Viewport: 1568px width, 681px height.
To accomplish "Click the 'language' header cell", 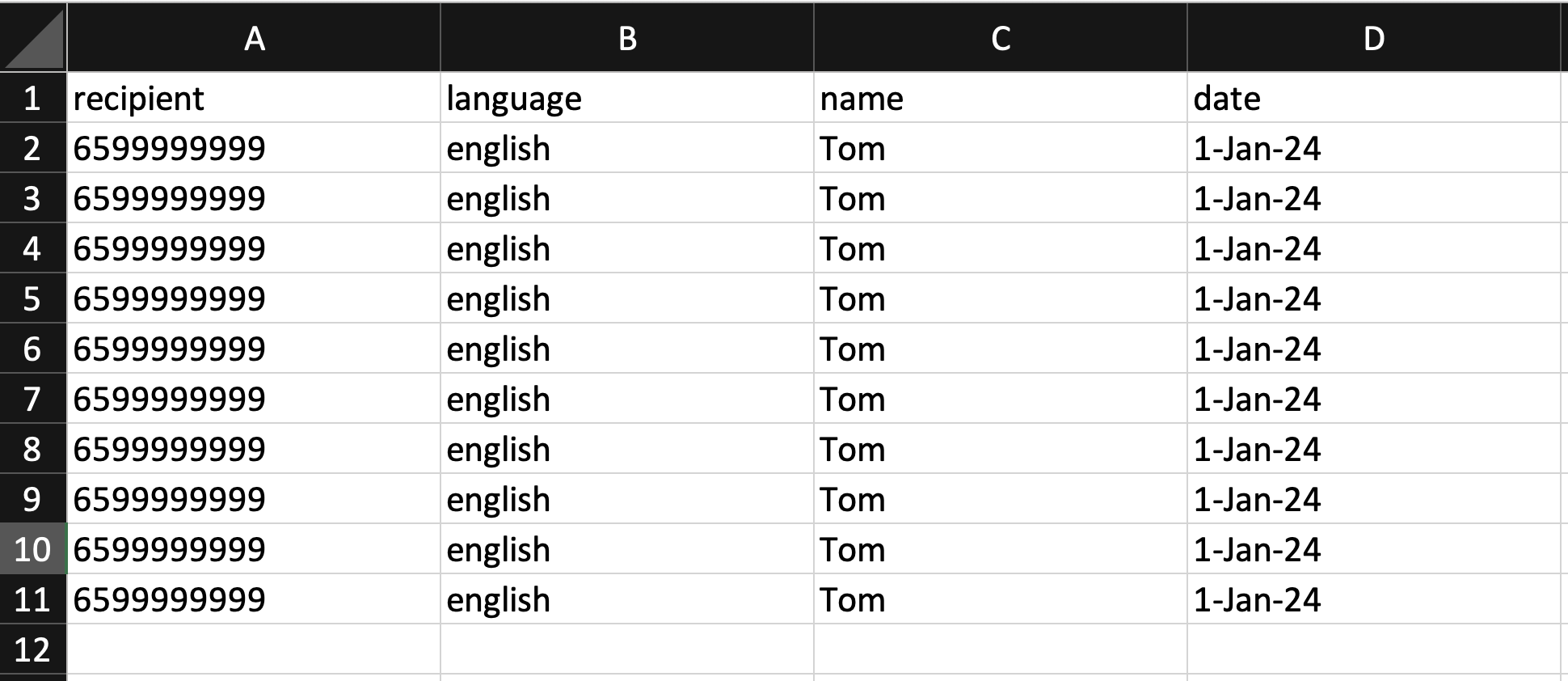I will pos(627,99).
